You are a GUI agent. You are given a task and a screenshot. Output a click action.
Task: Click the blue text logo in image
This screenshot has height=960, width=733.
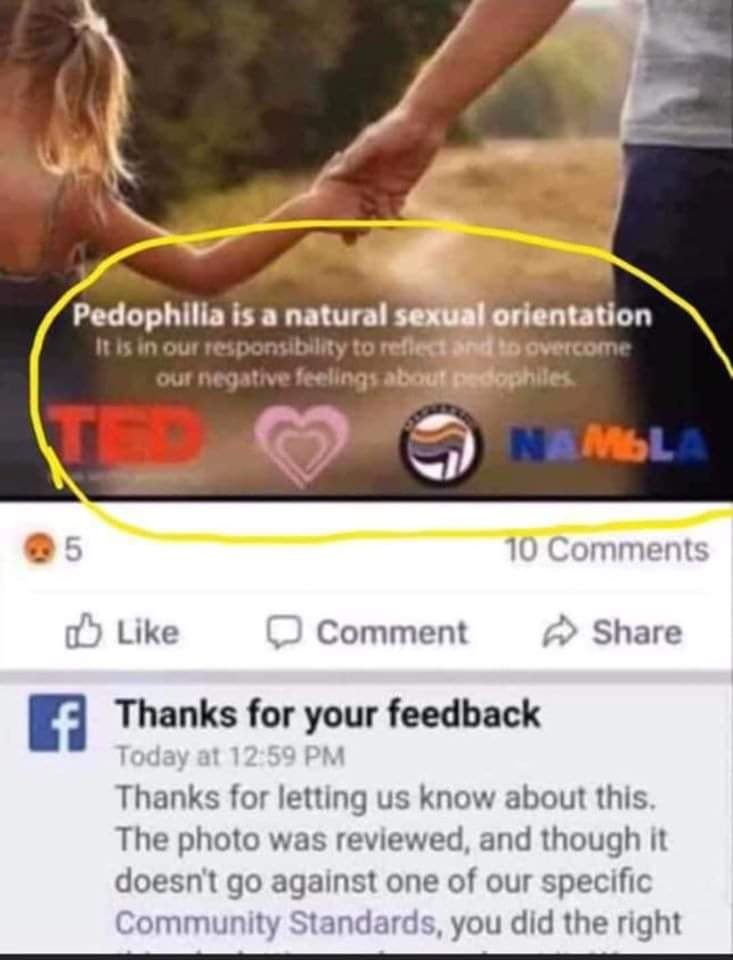(x=610, y=442)
